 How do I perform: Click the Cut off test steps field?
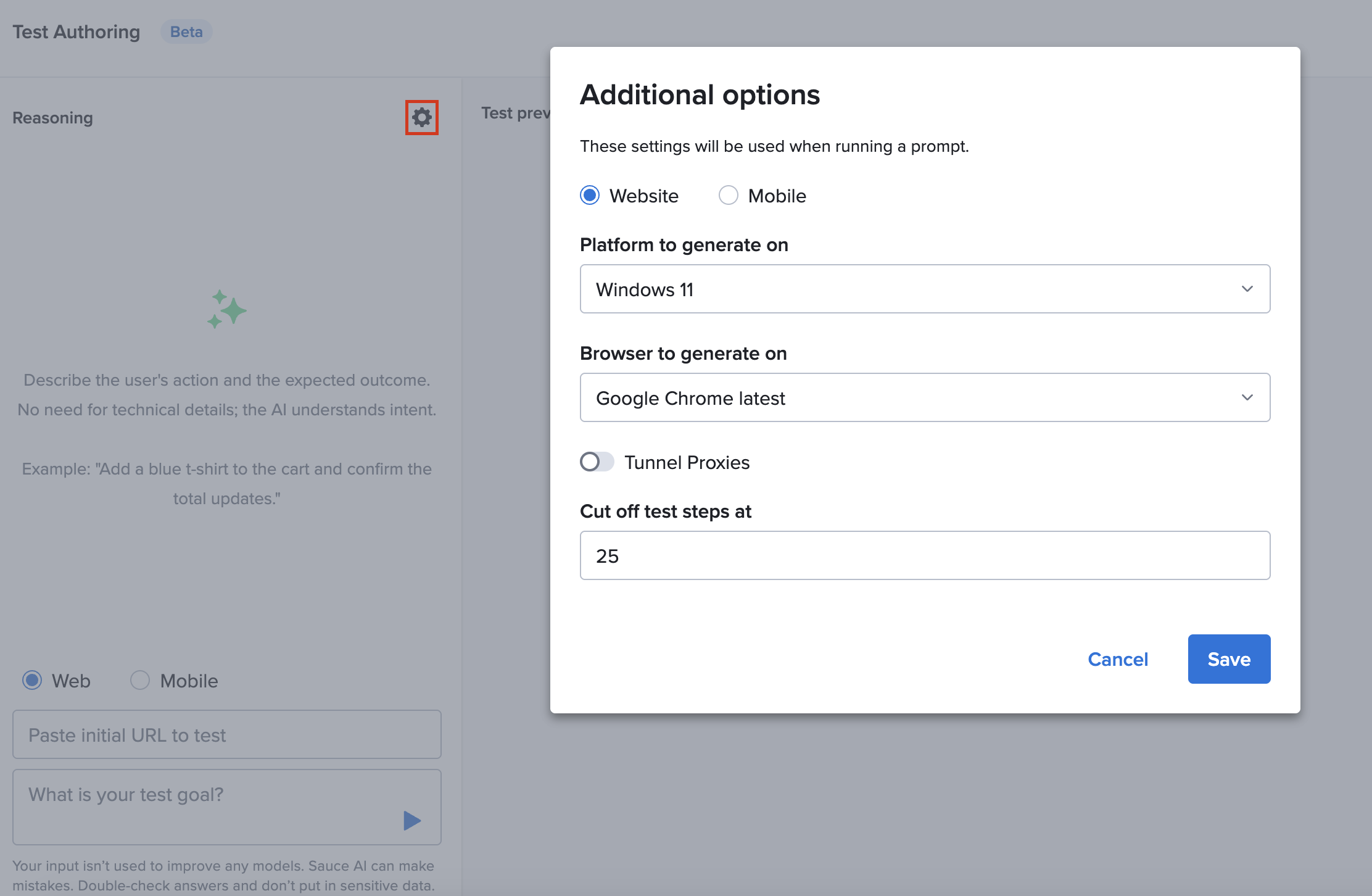click(924, 555)
